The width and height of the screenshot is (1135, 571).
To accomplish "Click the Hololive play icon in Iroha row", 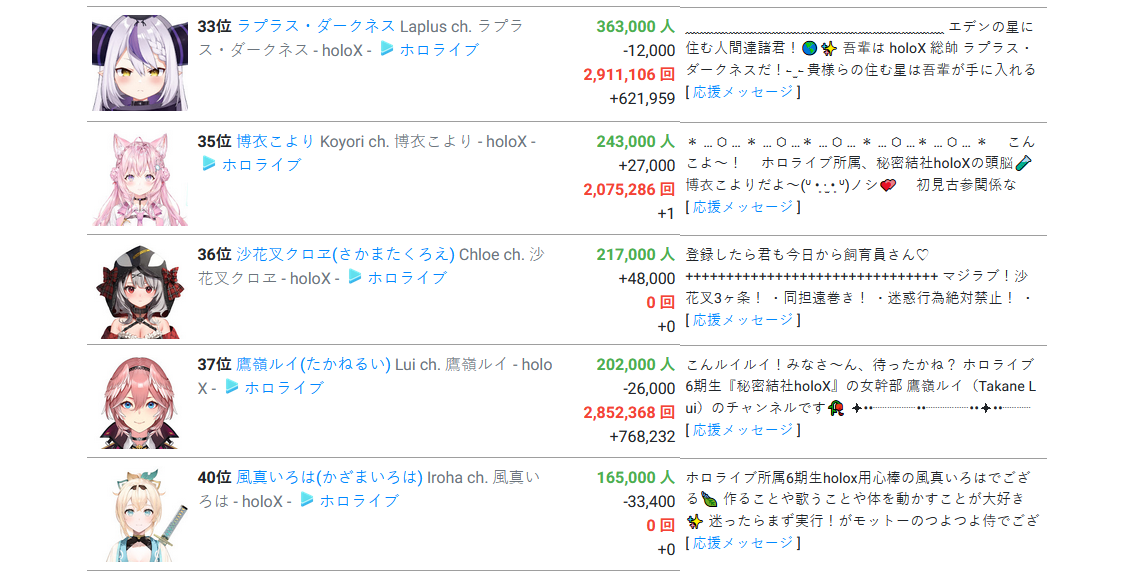I will [307, 500].
